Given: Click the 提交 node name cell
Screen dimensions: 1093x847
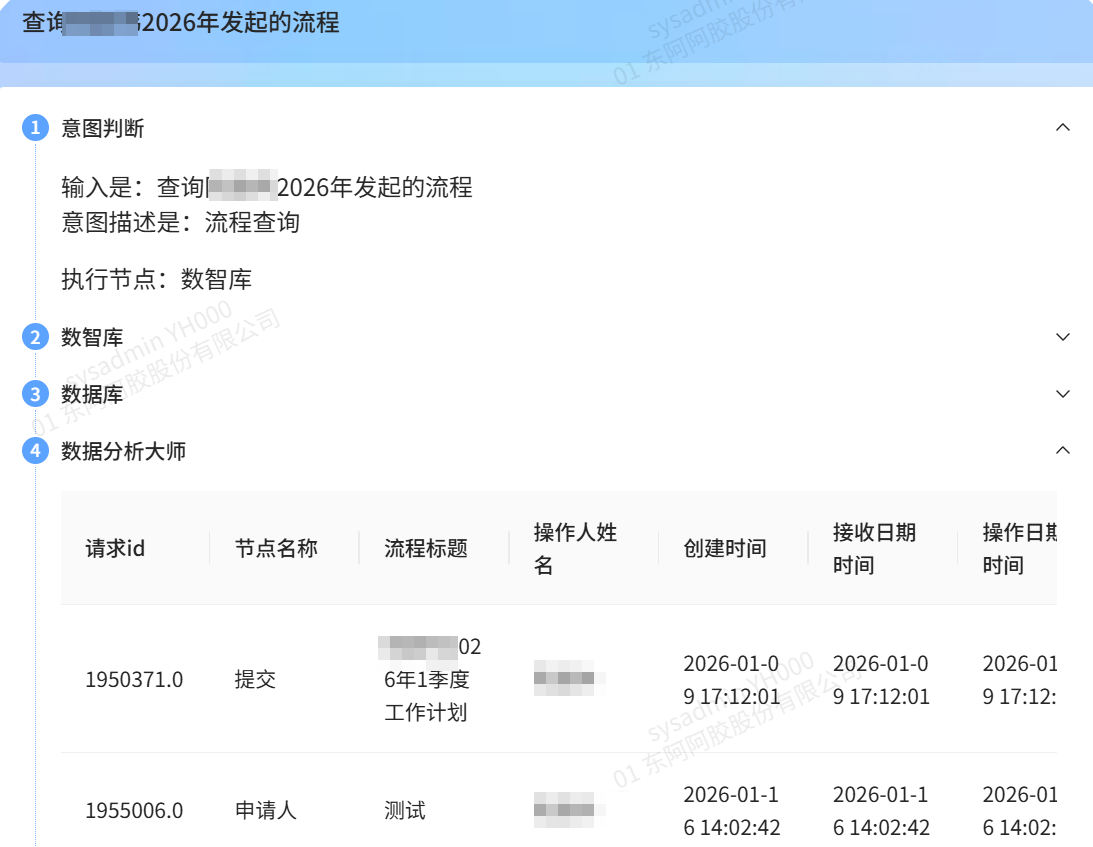Looking at the screenshot, I should [x=255, y=680].
